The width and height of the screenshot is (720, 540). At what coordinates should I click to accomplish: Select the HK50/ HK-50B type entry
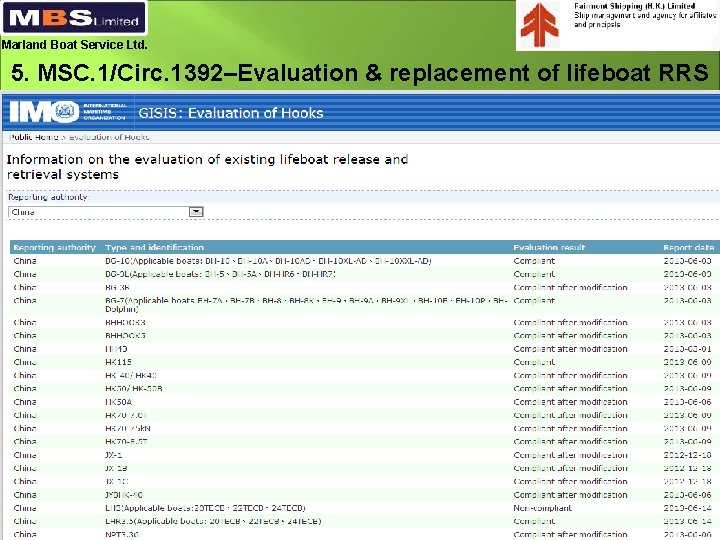pyautogui.click(x=134, y=388)
